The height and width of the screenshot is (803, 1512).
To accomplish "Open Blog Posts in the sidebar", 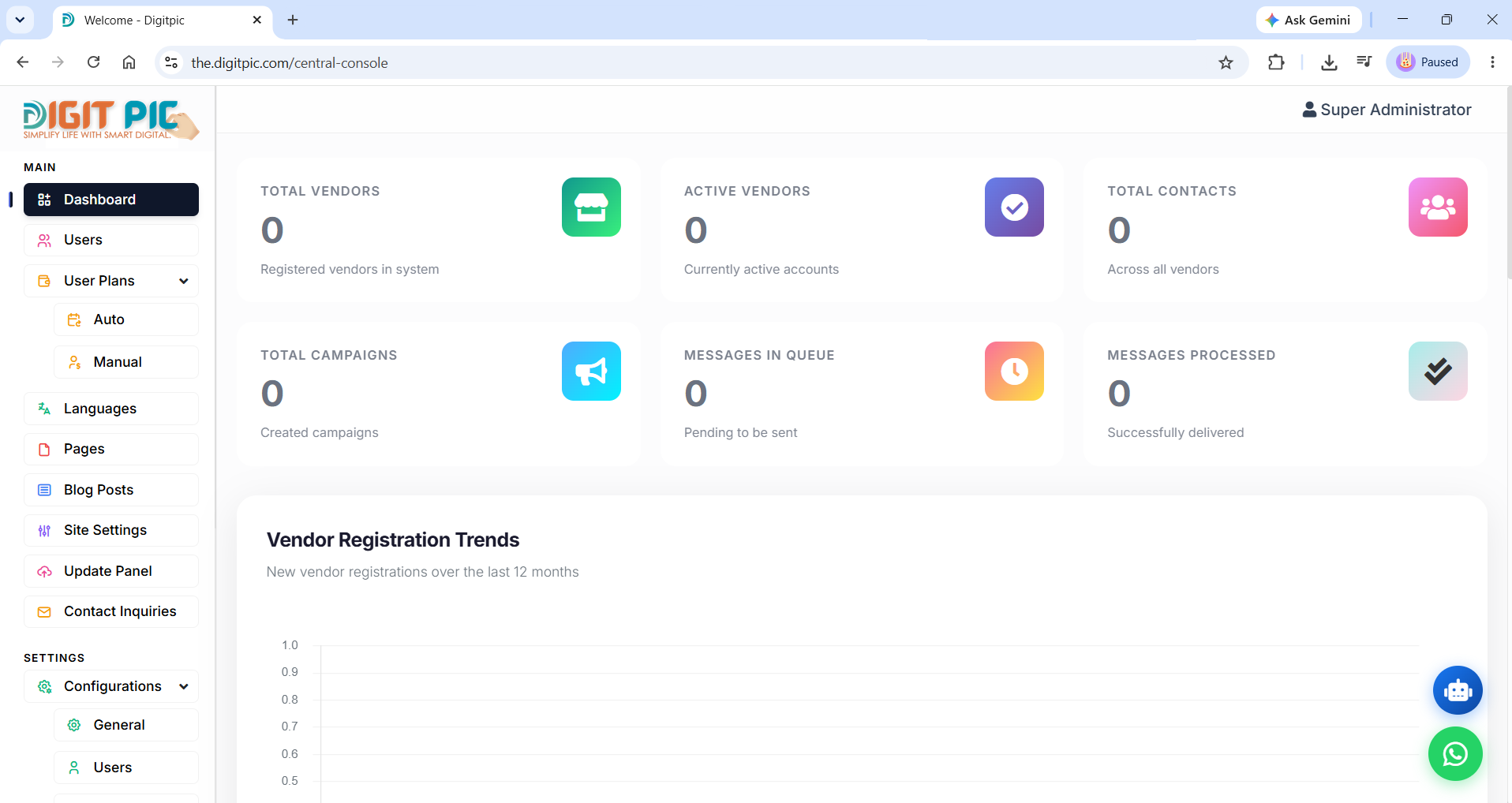I will pos(111,490).
